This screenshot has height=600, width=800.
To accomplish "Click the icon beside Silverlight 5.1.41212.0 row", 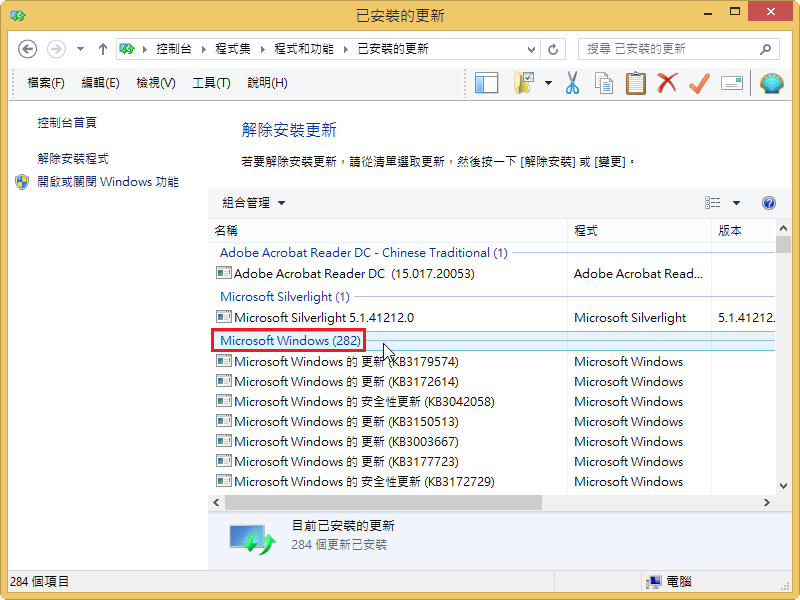I will pos(223,317).
